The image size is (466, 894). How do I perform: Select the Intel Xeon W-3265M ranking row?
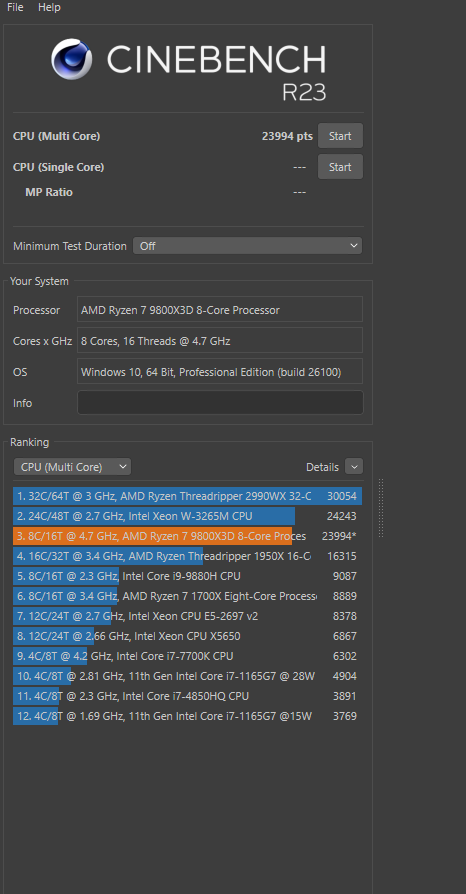click(x=188, y=516)
